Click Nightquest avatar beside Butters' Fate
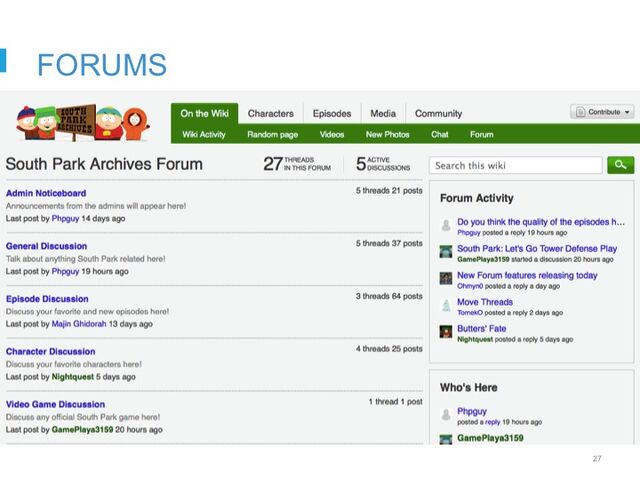 coord(446,331)
